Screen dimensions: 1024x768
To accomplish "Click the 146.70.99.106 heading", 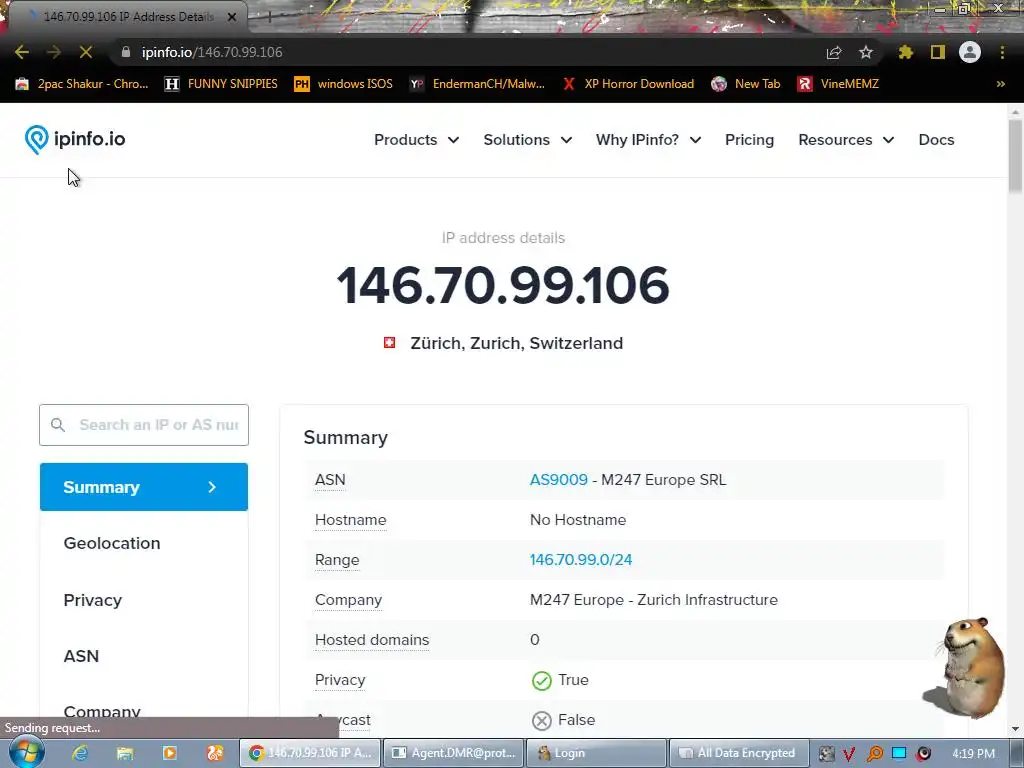I will [503, 286].
